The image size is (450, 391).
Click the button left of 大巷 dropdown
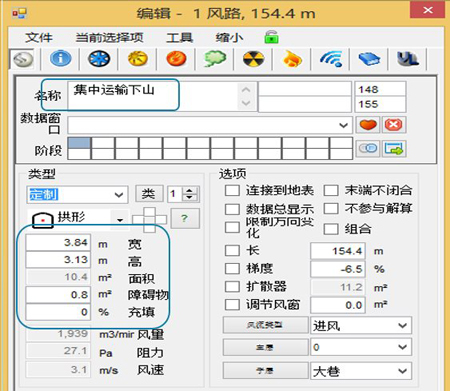(265, 370)
